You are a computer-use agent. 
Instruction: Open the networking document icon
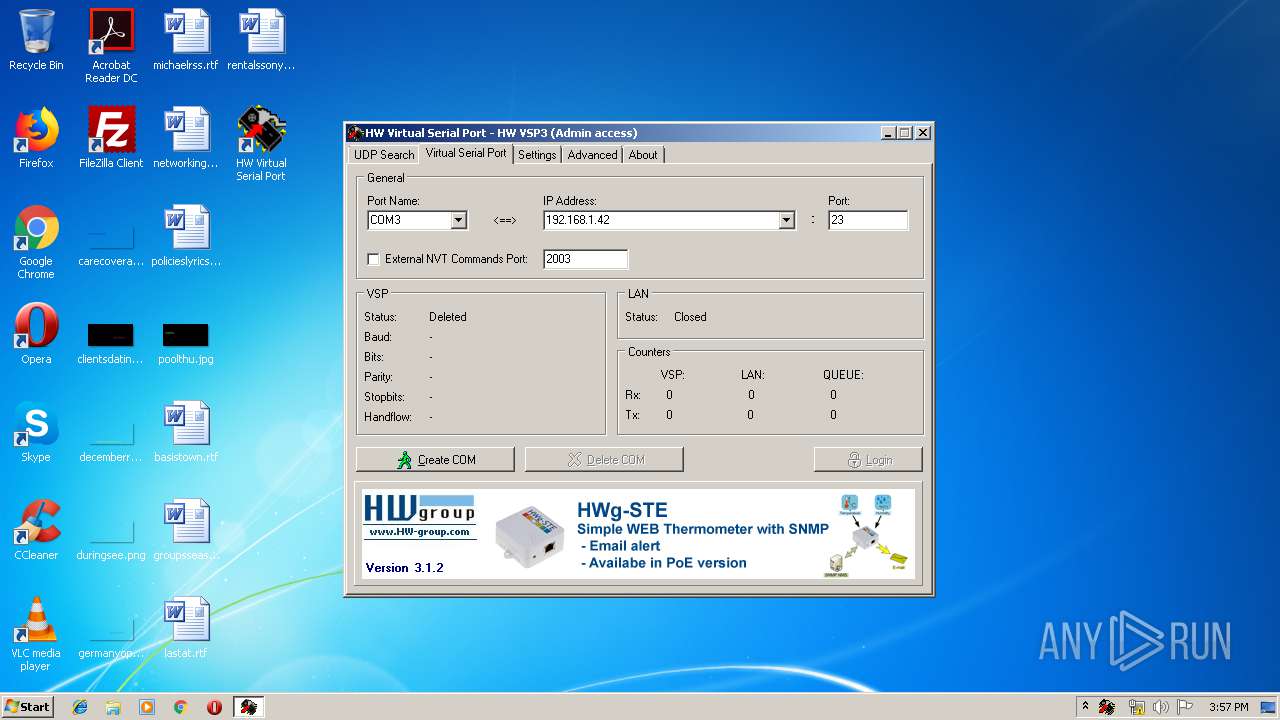pos(186,138)
